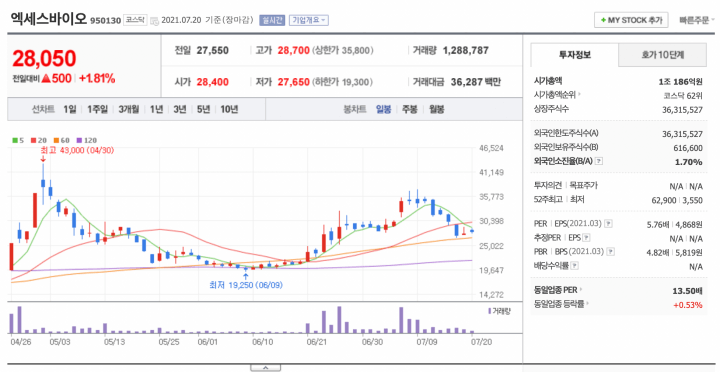Select the 5년 line chart period
Image resolution: width=720 pixels, height=372 pixels.
tap(203, 109)
